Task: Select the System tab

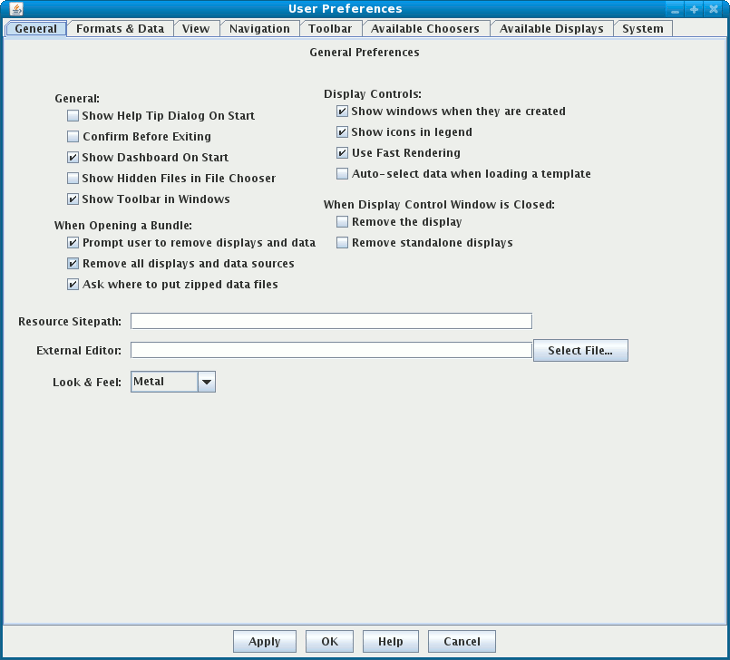Action: click(642, 29)
